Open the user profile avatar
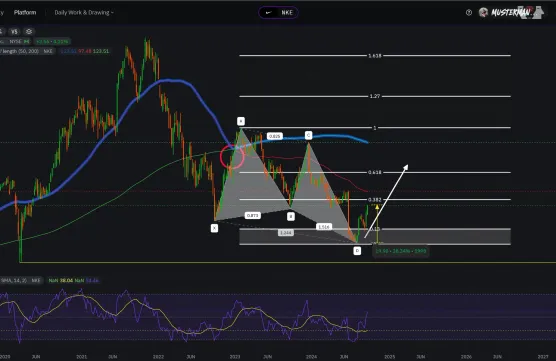Screen dimensions: 556x361 pos(483,13)
